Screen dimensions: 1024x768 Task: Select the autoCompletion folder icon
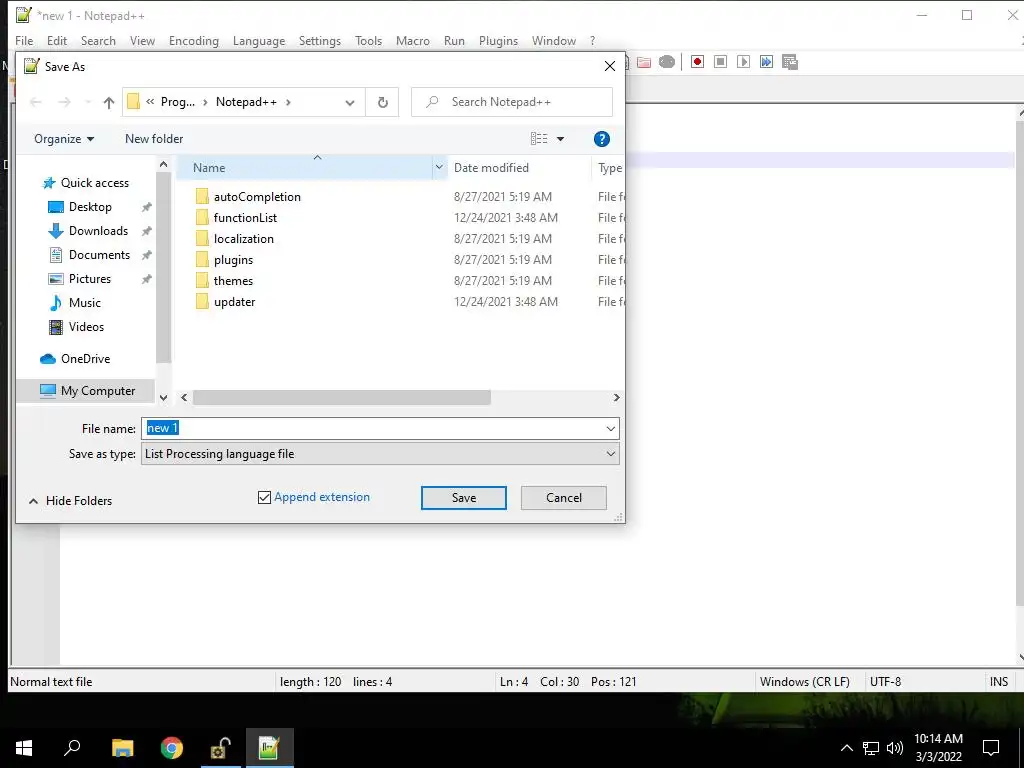coord(202,197)
